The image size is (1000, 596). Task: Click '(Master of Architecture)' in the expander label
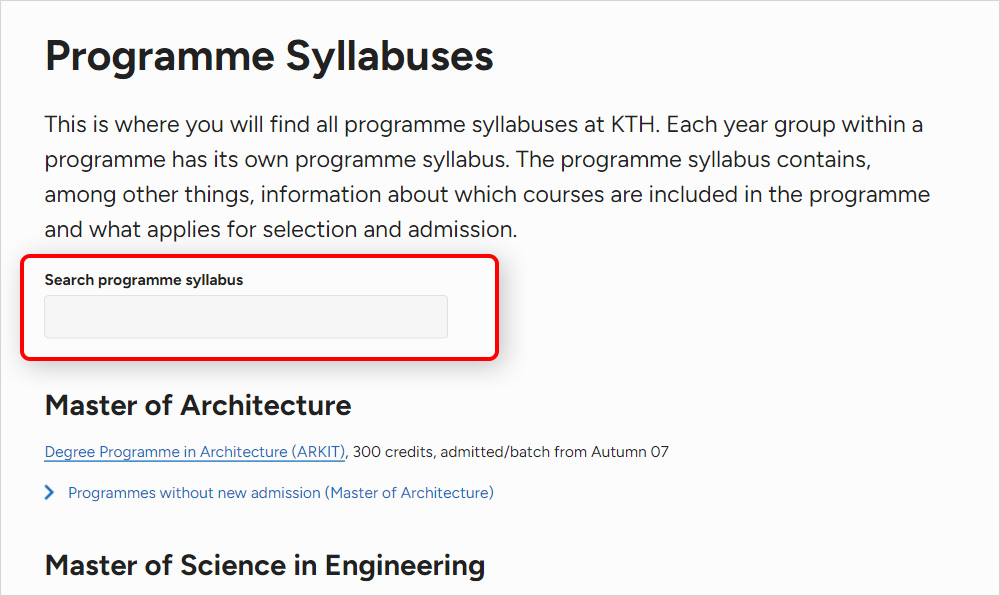(x=410, y=493)
